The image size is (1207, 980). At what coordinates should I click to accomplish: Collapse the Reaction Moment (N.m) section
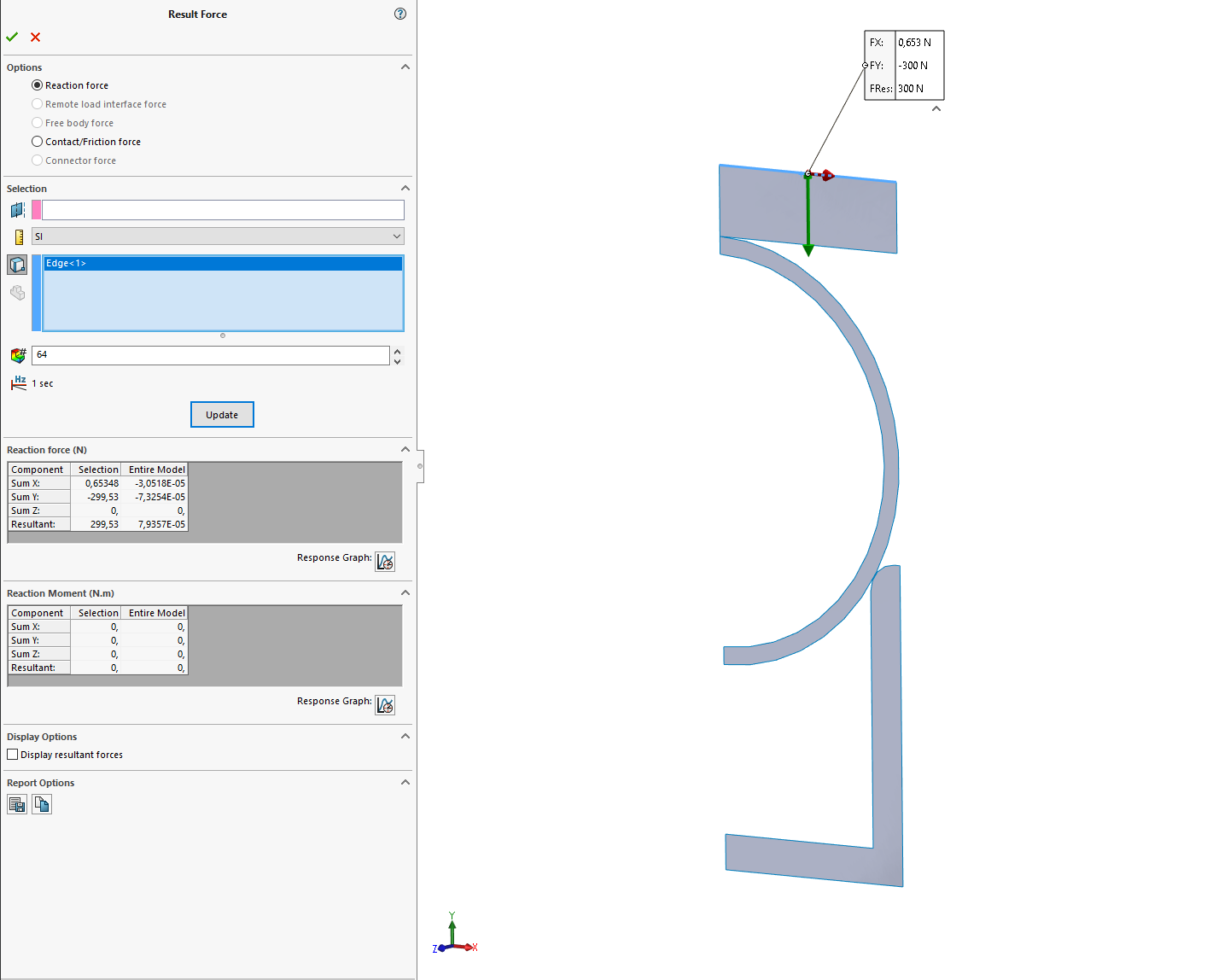(405, 593)
